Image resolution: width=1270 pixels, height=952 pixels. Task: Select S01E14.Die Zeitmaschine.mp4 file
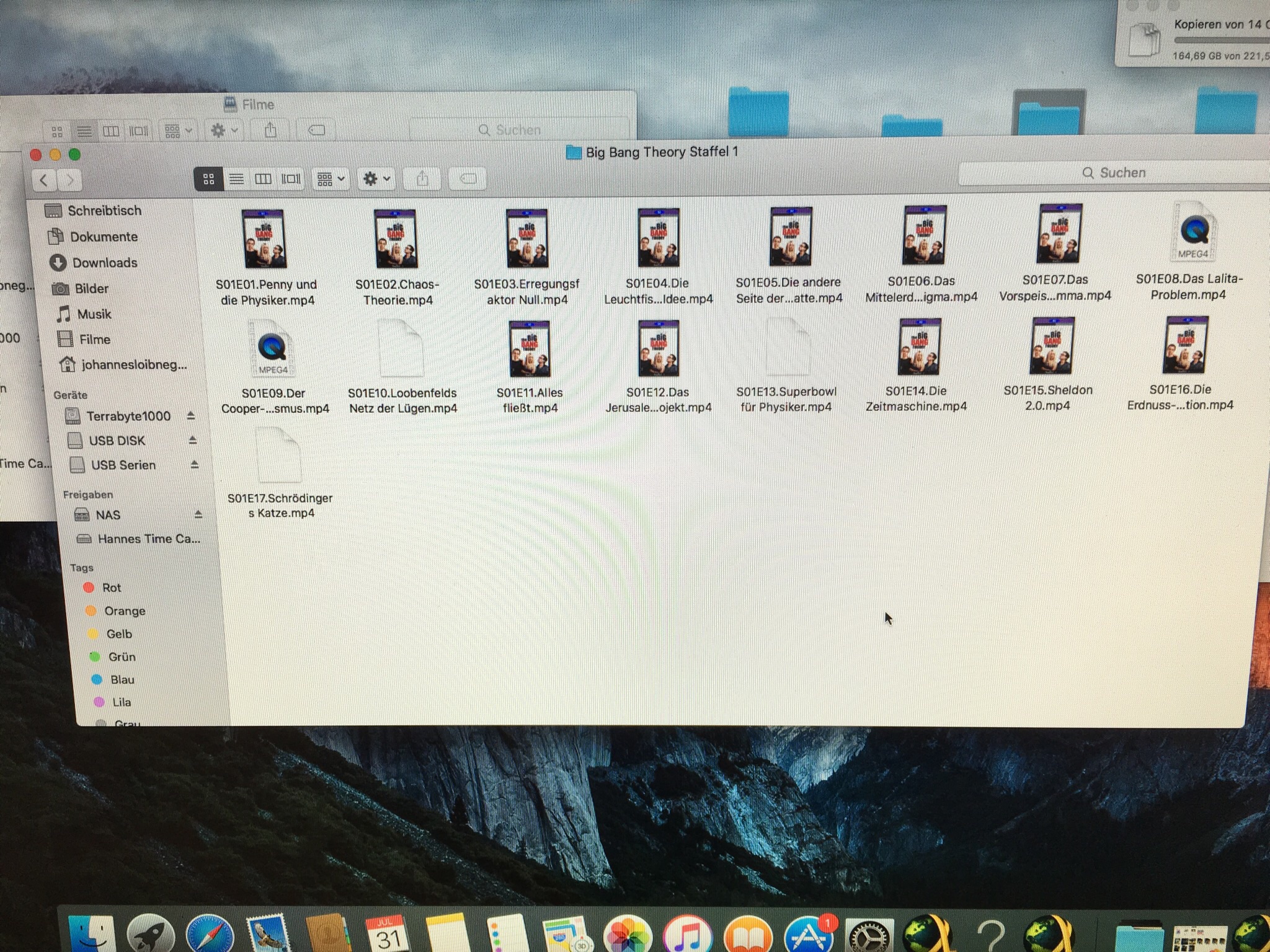[x=920, y=346]
